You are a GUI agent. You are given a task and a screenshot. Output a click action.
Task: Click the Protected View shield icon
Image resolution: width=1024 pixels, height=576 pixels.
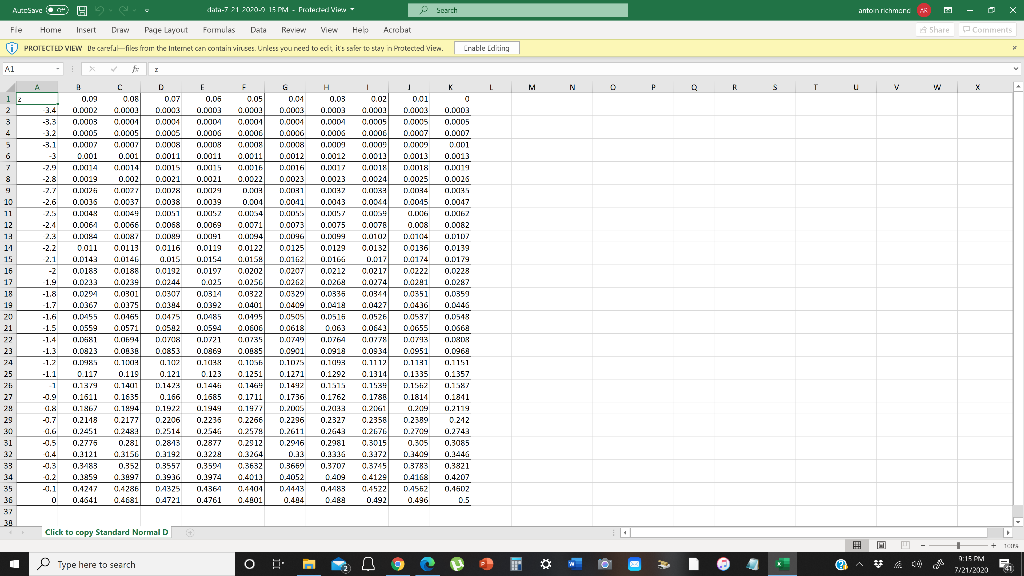[13, 47]
